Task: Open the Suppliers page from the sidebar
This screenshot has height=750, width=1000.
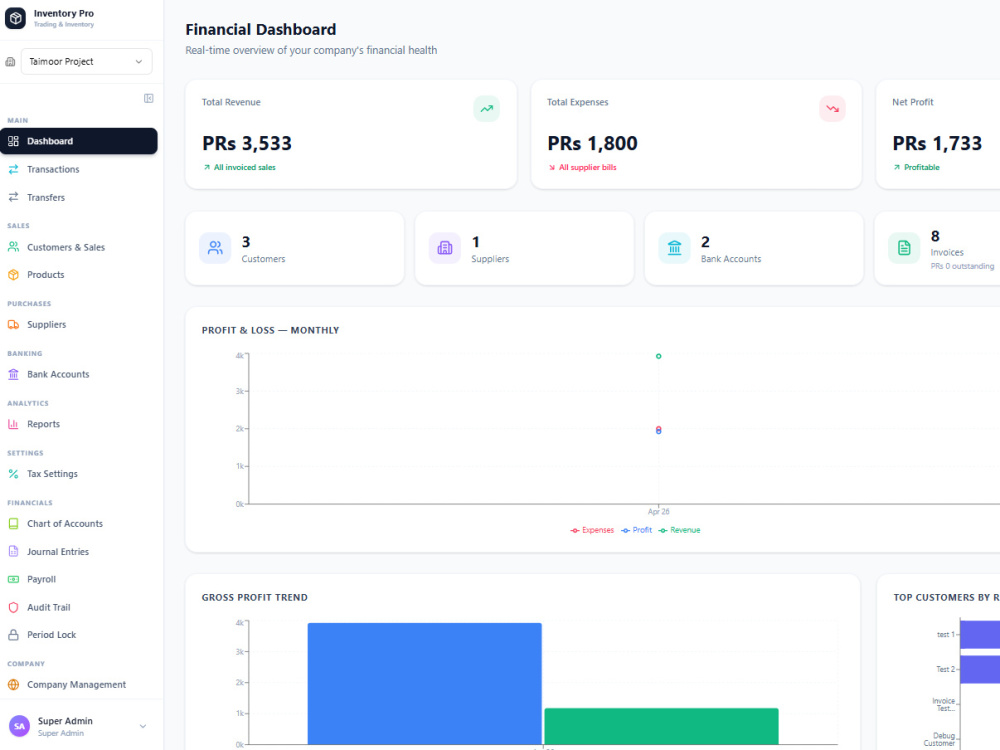Action: click(x=79, y=325)
